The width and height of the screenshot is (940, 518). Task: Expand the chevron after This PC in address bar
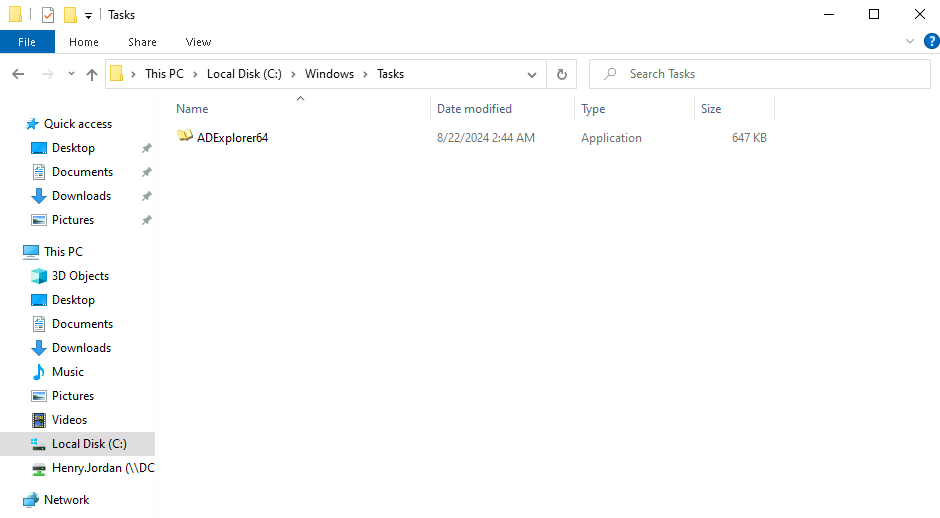pos(195,74)
